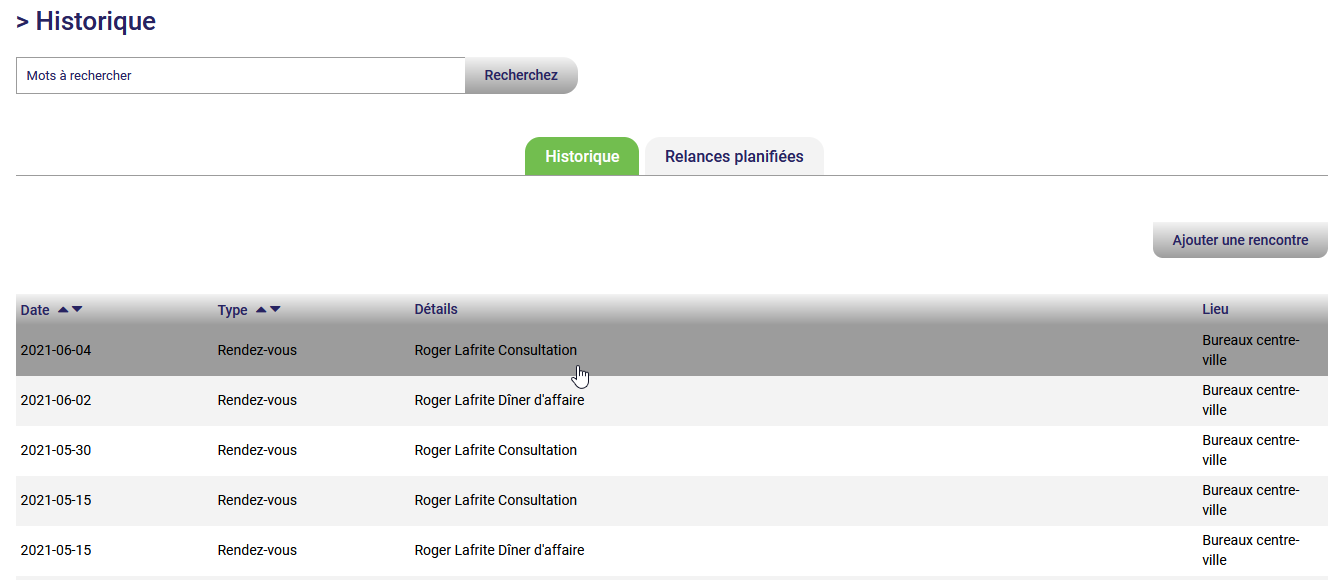Focus the 'Mots à rechercher' search field
The width and height of the screenshot is (1339, 580).
click(240, 76)
